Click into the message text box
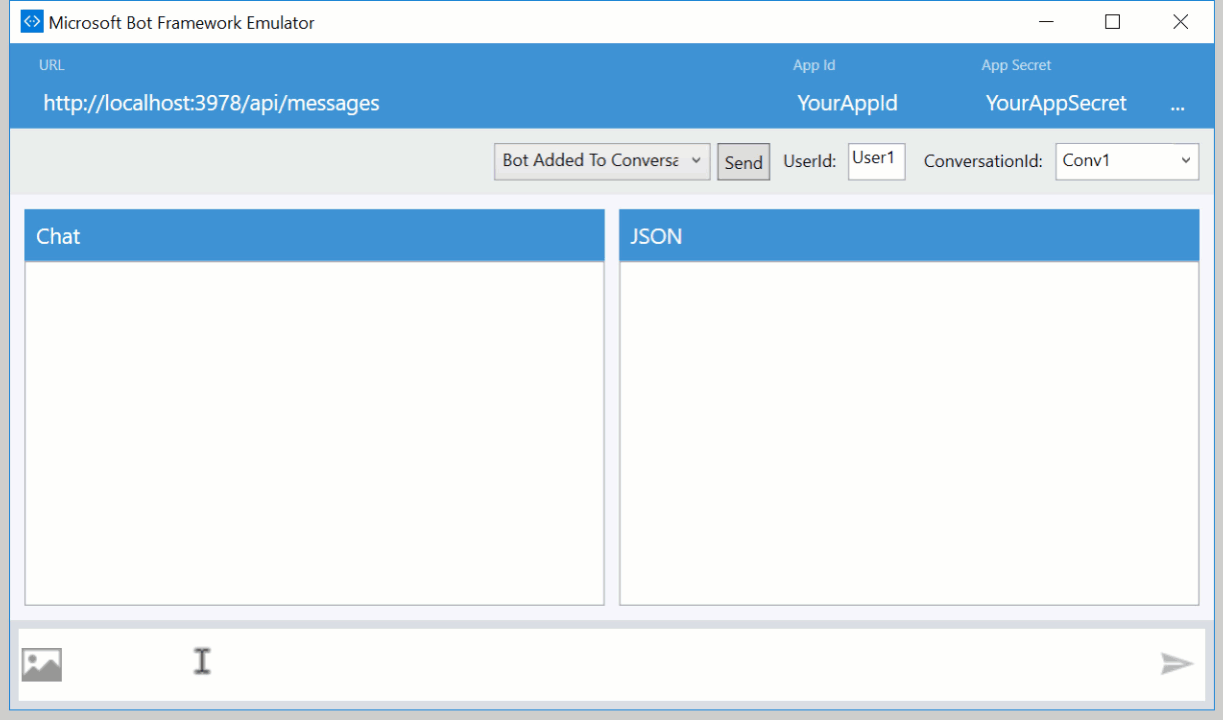Viewport: 1223px width, 720px height. point(610,664)
